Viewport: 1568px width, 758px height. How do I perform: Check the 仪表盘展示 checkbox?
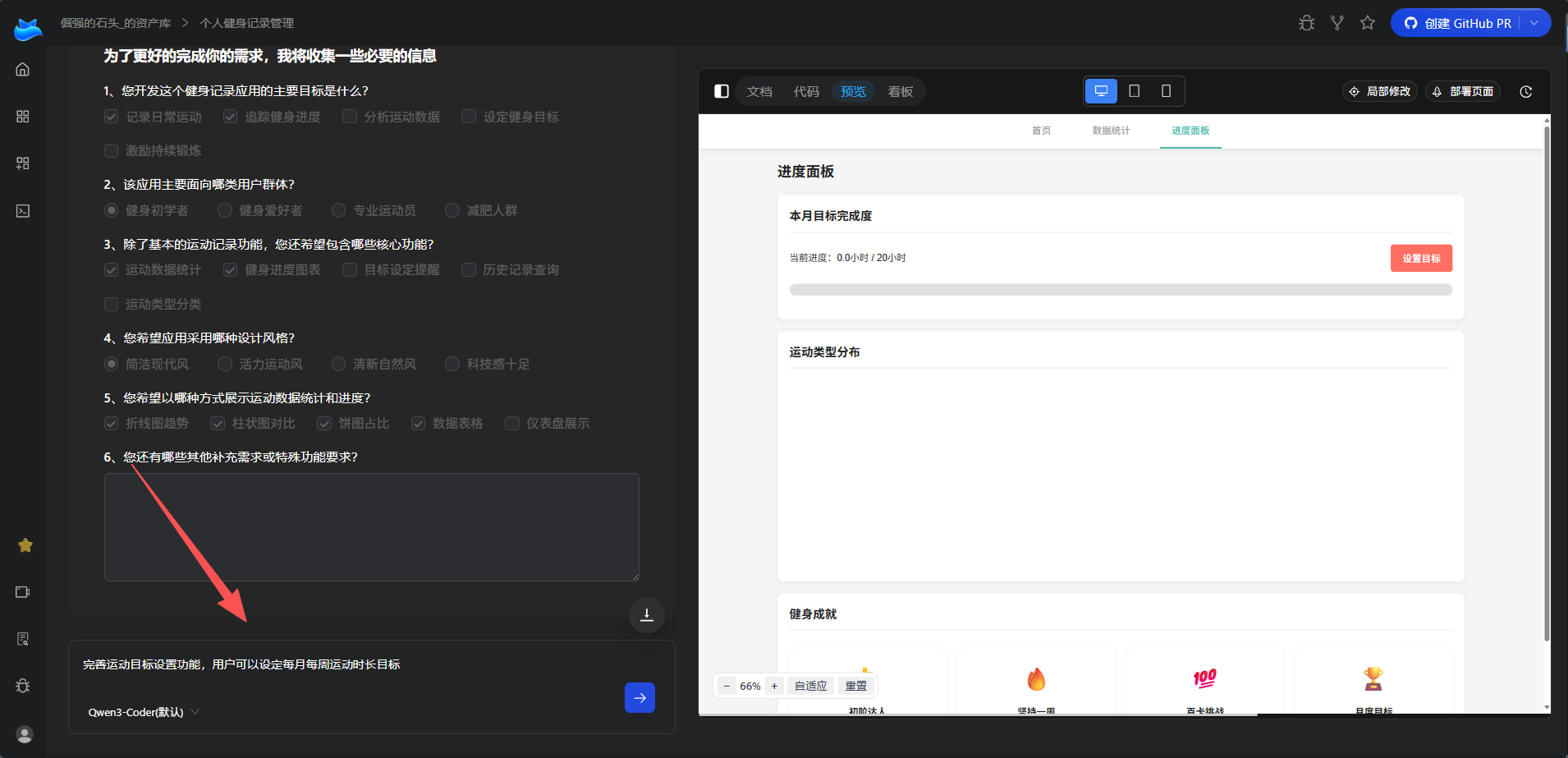click(x=512, y=423)
